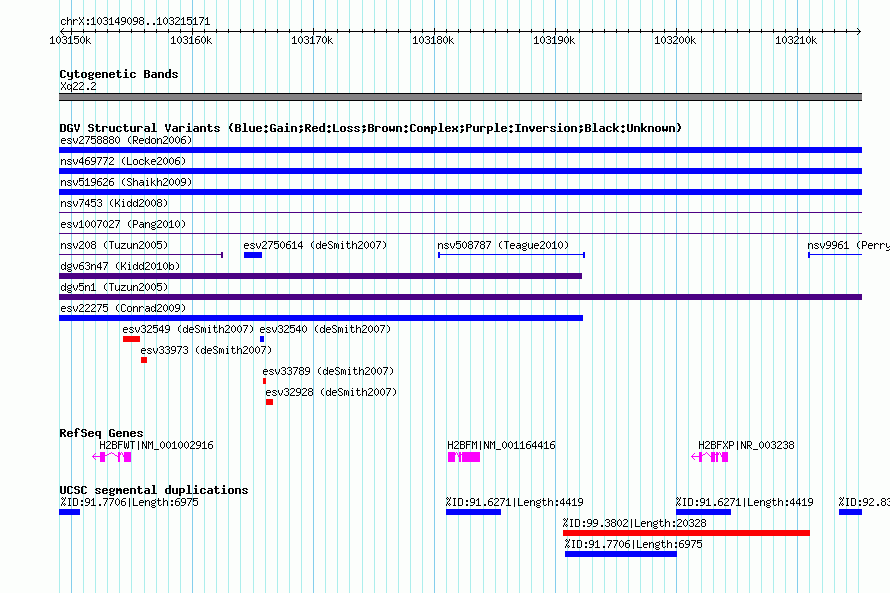Image resolution: width=890 pixels, height=593 pixels.
Task: Click the chrX:103149098..103215171 coordinate label
Action: (x=135, y=21)
